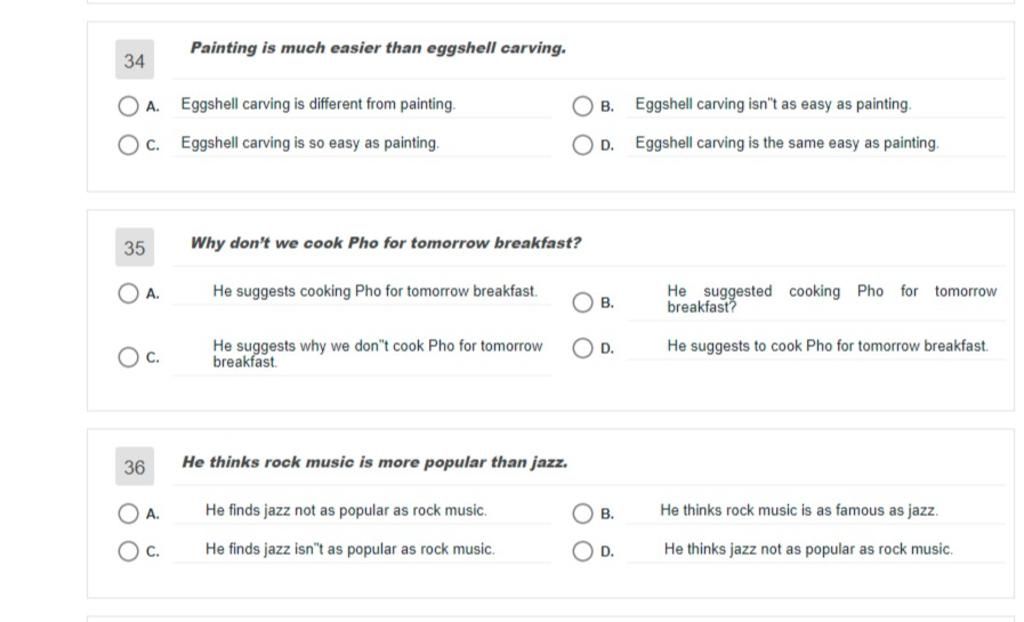Viewport: 1024px width, 622px height.
Task: Select option C for question 36
Action: (128, 551)
